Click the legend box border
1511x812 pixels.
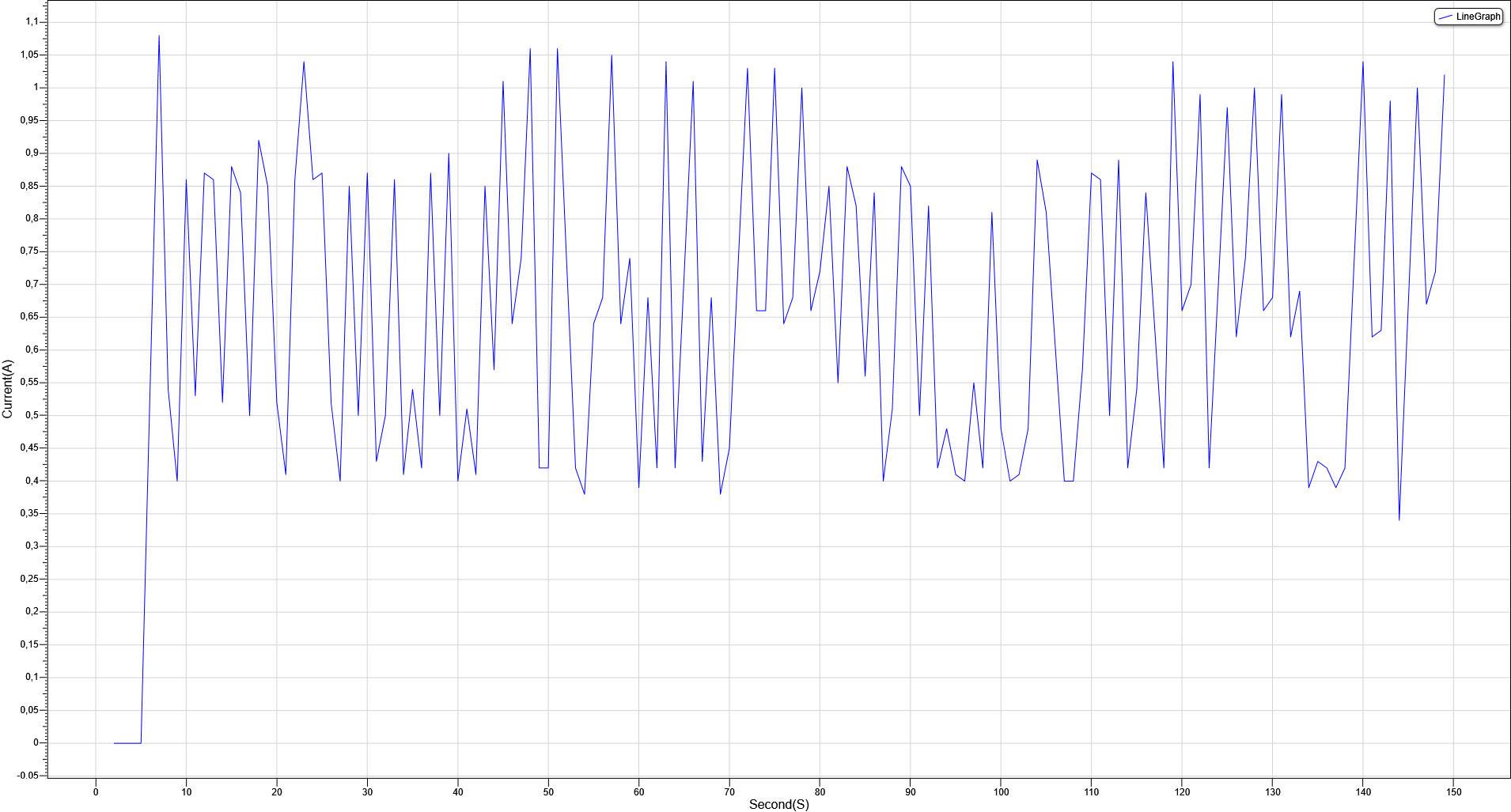[1468, 6]
